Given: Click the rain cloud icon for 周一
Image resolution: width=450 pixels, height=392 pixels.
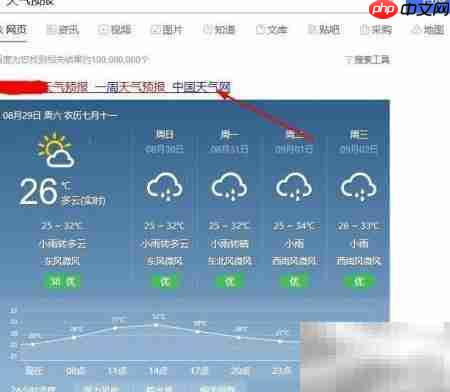Looking at the screenshot, I should click(229, 187).
